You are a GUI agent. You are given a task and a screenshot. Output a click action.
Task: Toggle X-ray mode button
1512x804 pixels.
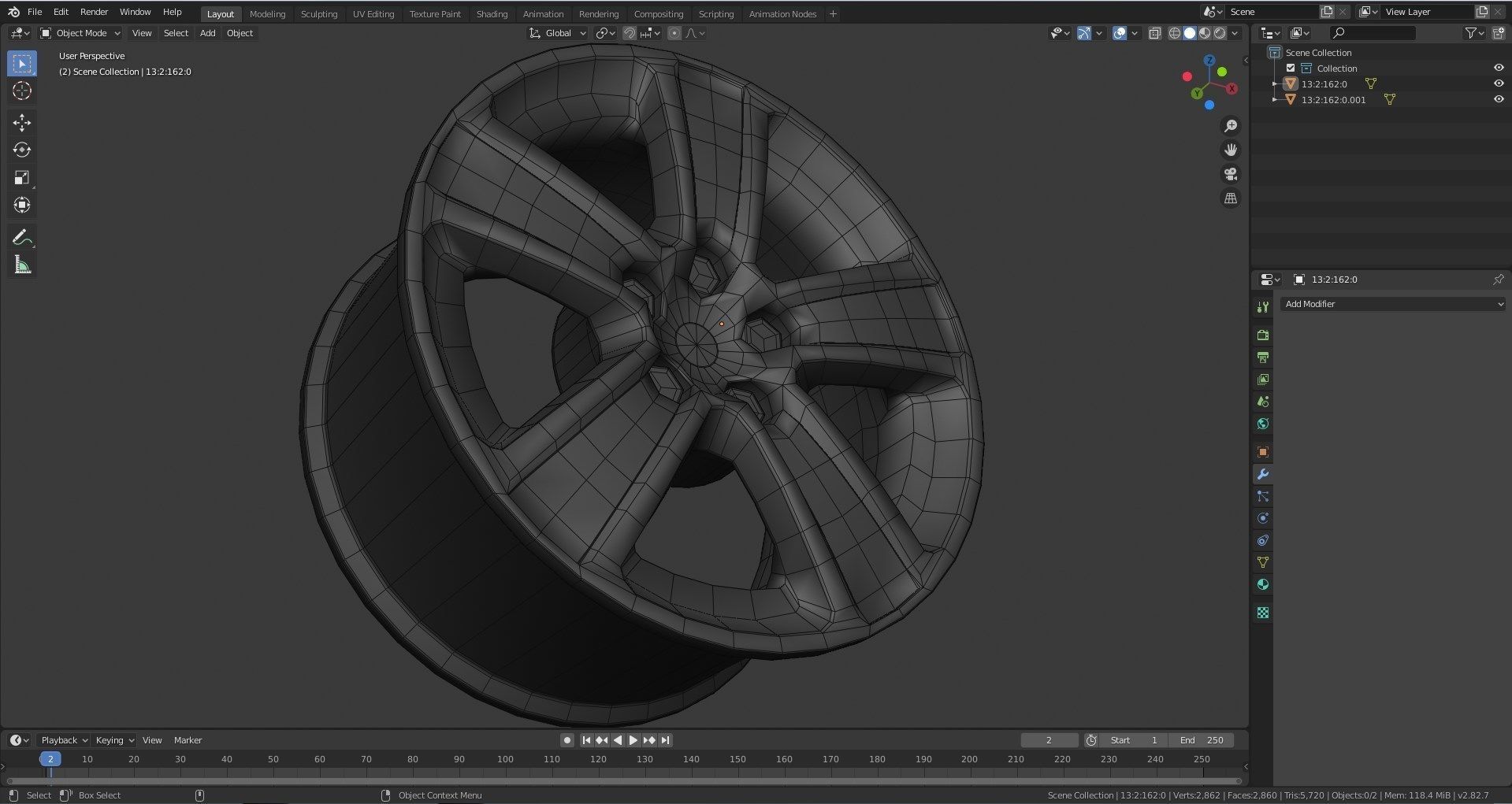click(1155, 33)
